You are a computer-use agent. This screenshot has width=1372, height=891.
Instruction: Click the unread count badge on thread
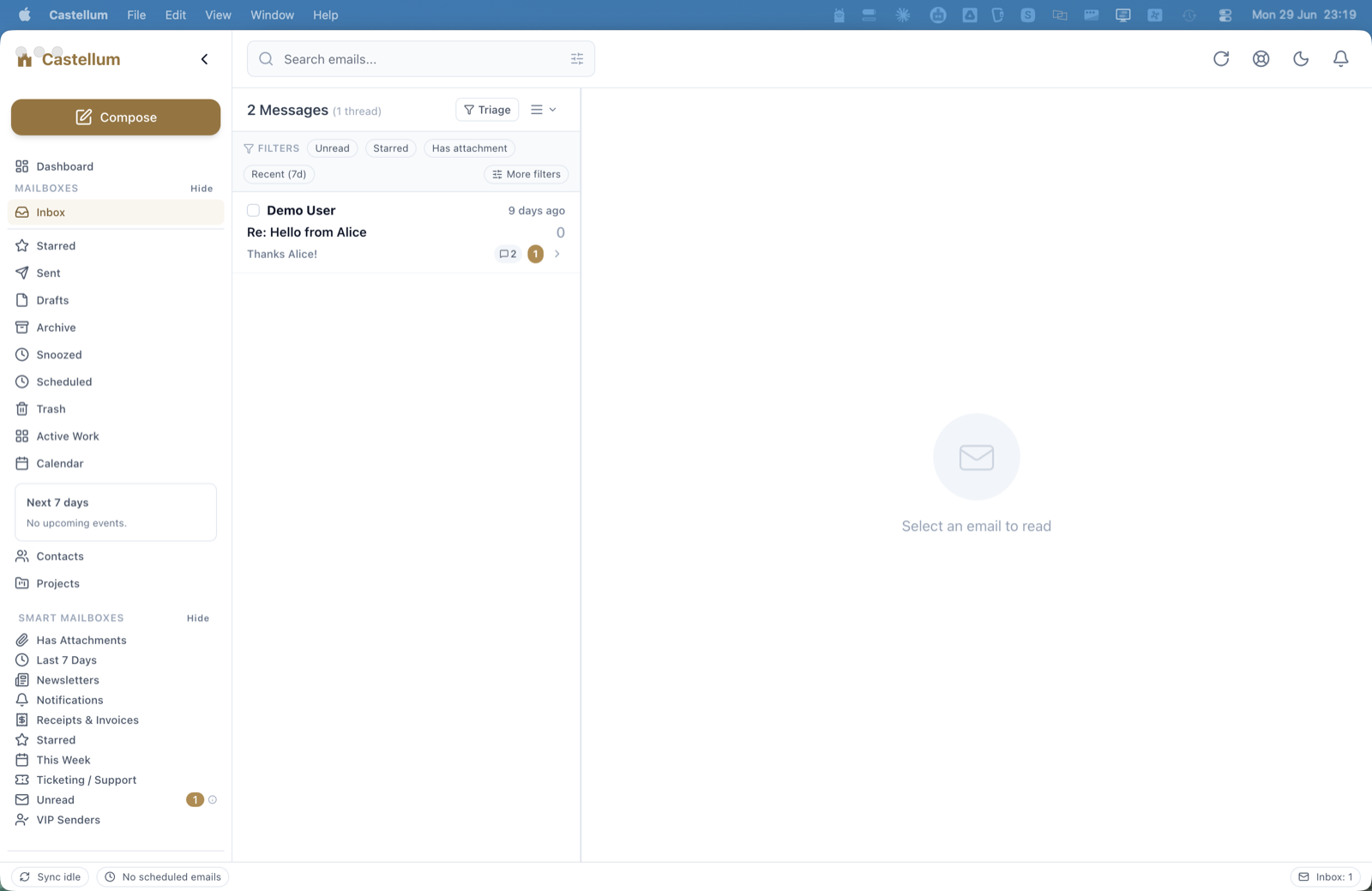[535, 254]
